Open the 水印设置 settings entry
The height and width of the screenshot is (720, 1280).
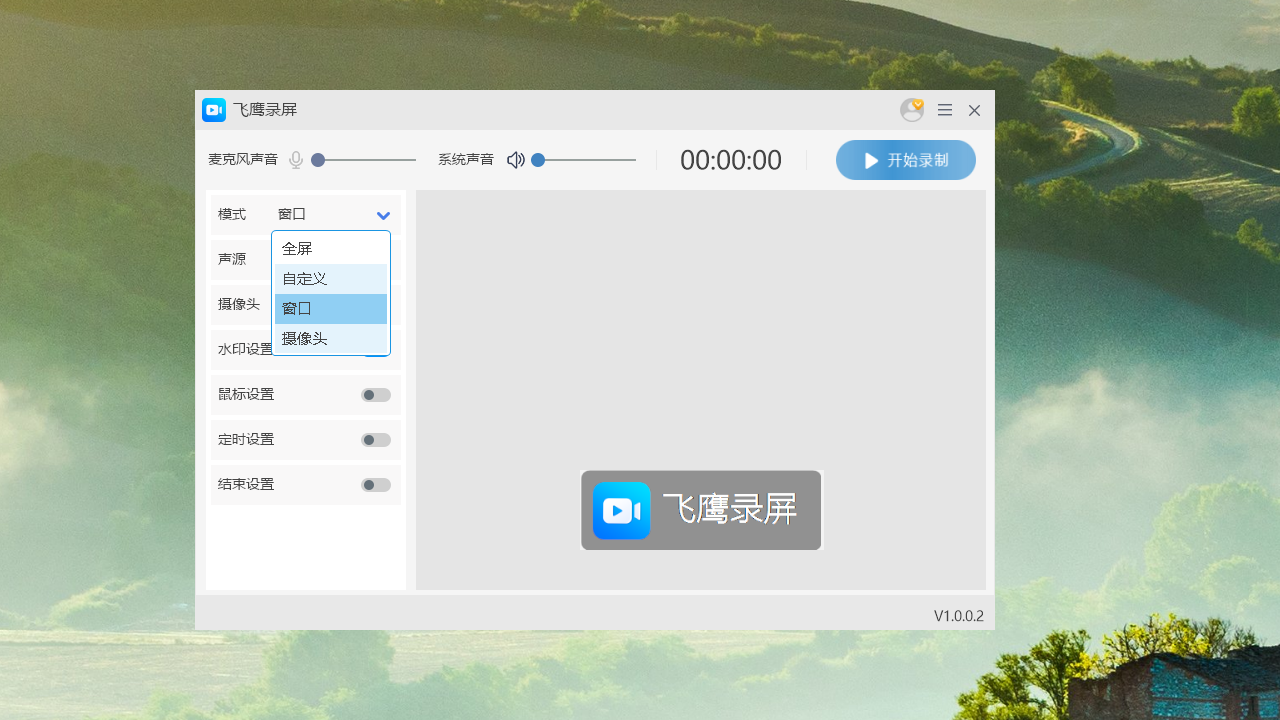click(244, 349)
